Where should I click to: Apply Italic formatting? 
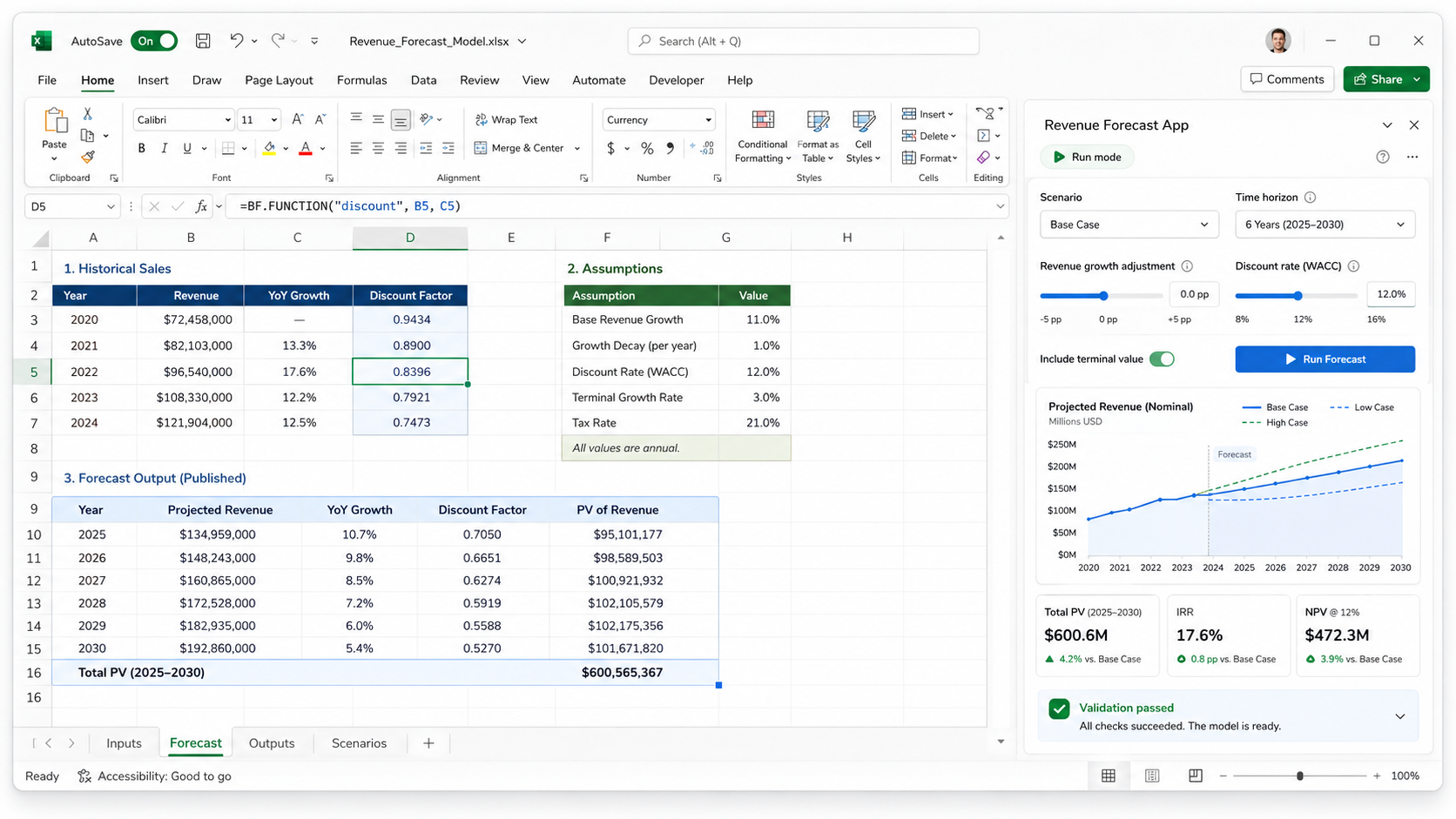click(164, 149)
